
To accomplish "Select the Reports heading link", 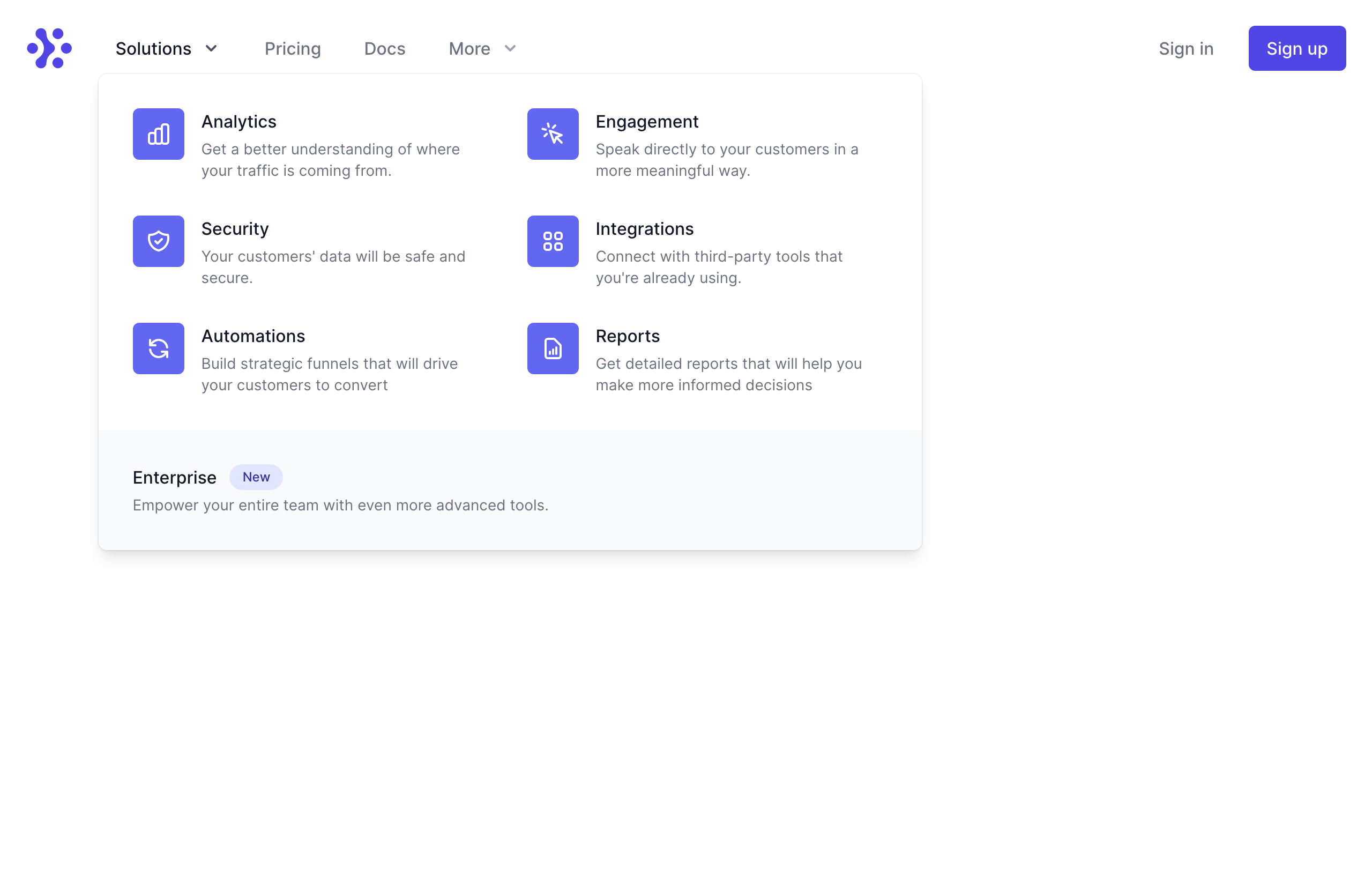I will click(627, 336).
